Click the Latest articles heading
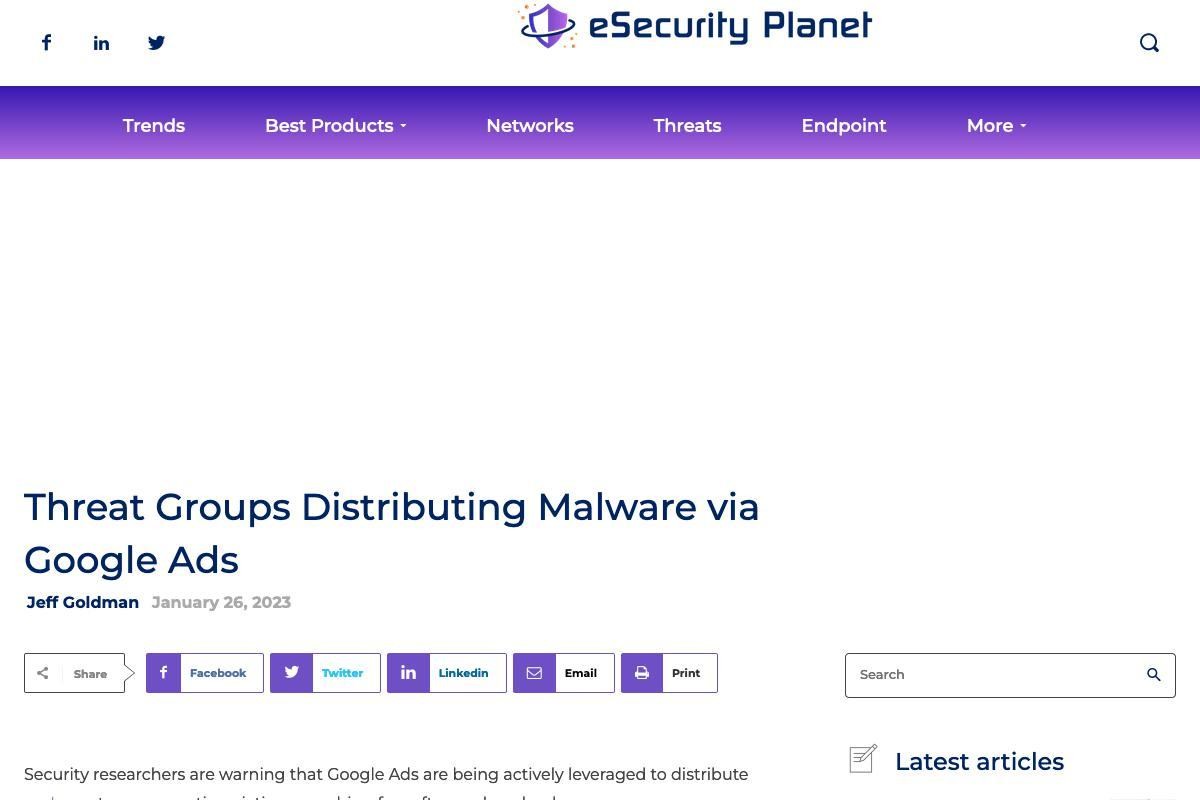Image resolution: width=1200 pixels, height=800 pixels. pos(979,761)
